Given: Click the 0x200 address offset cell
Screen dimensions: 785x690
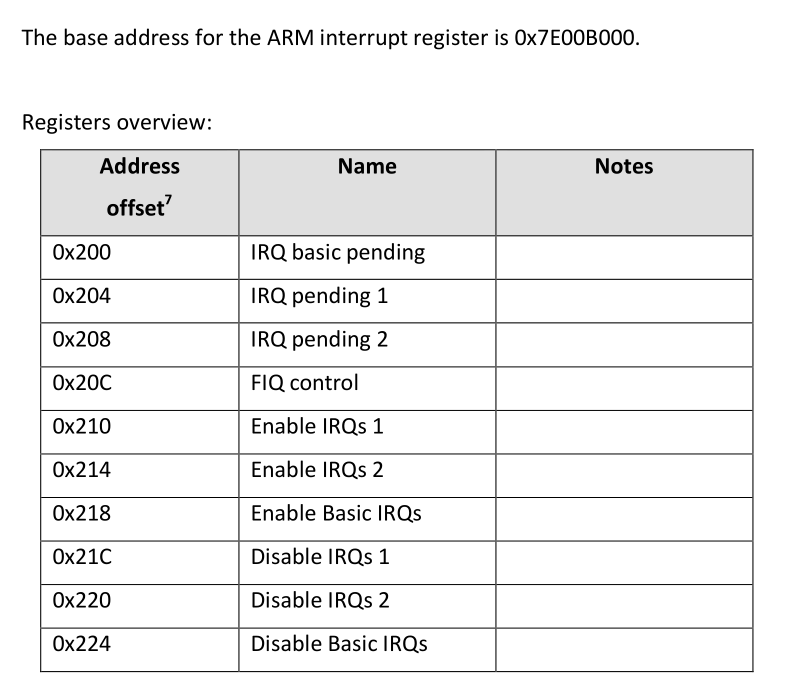Looking at the screenshot, I should pyautogui.click(x=81, y=253).
